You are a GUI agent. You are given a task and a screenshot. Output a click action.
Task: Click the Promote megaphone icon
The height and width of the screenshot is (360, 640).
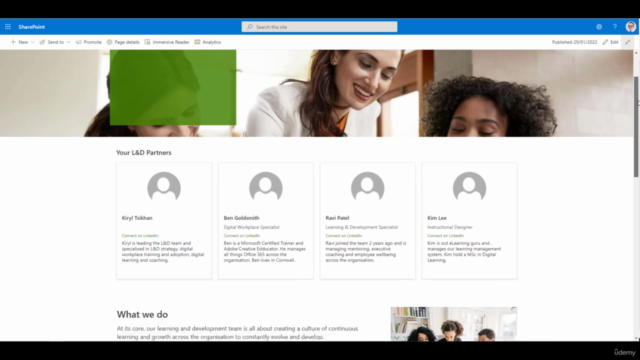tap(78, 42)
